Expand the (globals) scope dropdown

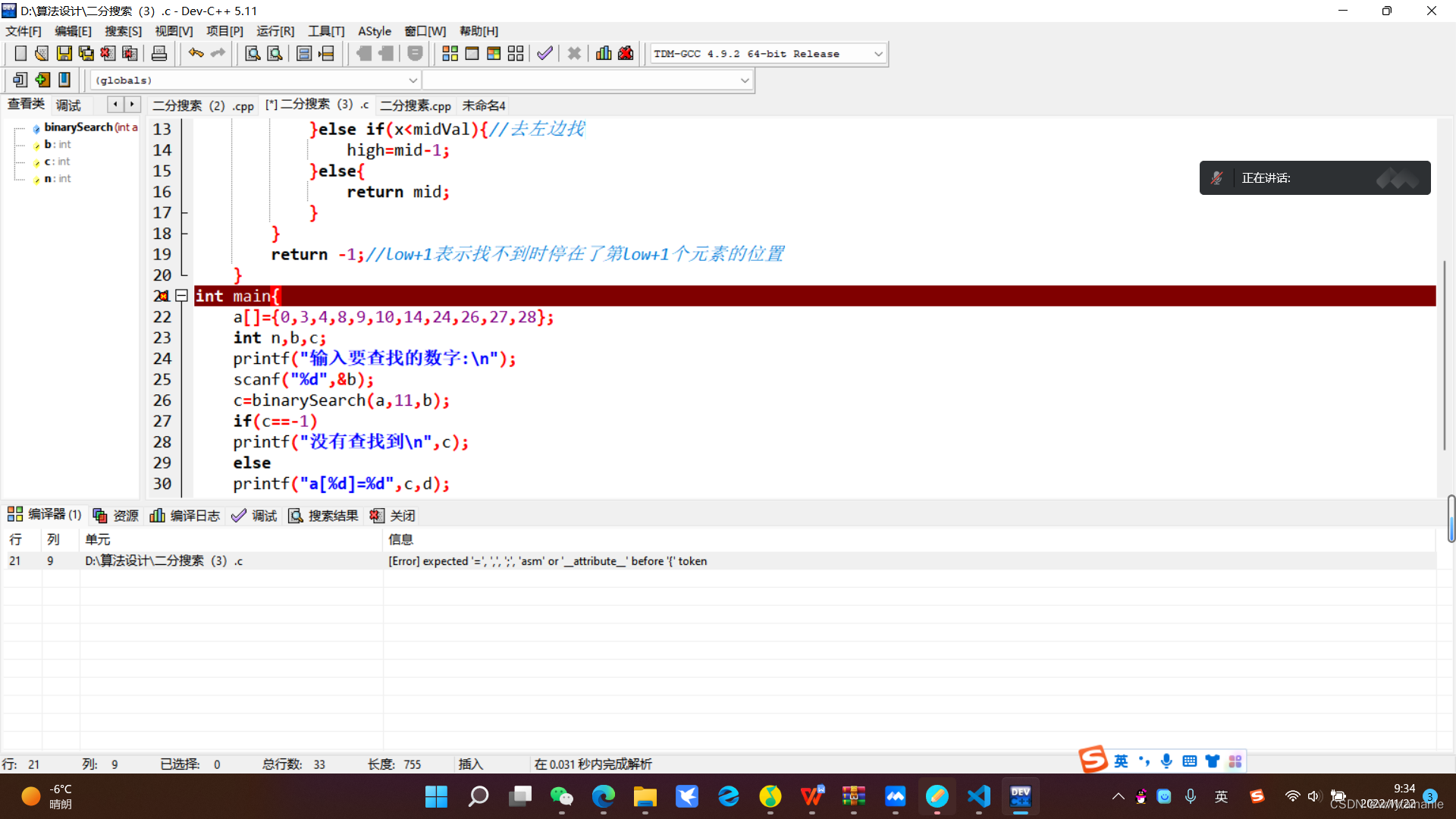[x=413, y=80]
